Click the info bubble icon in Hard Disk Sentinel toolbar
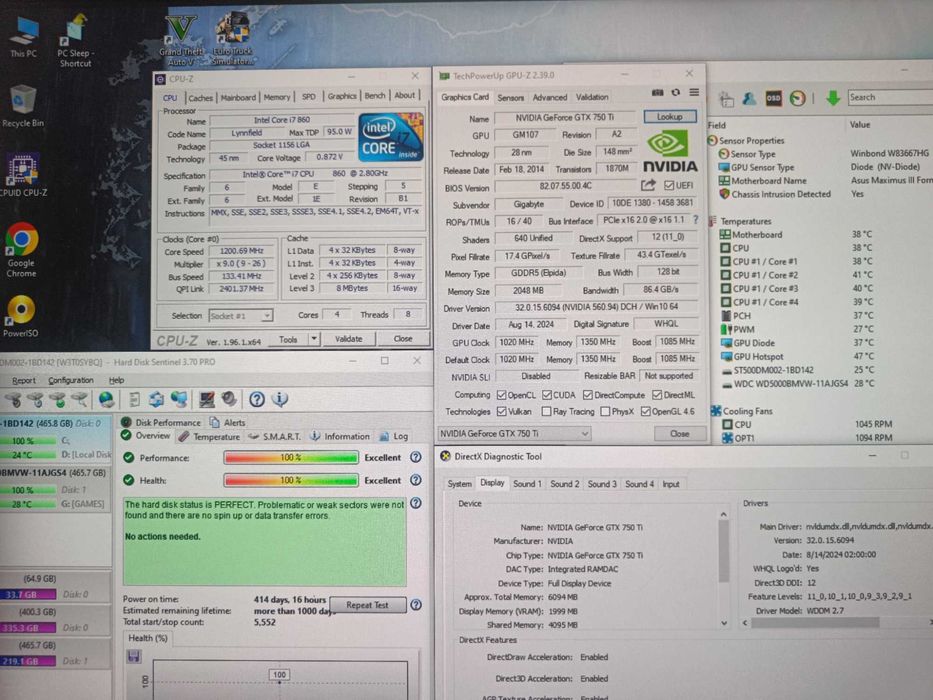This screenshot has height=700, width=933. [x=280, y=399]
